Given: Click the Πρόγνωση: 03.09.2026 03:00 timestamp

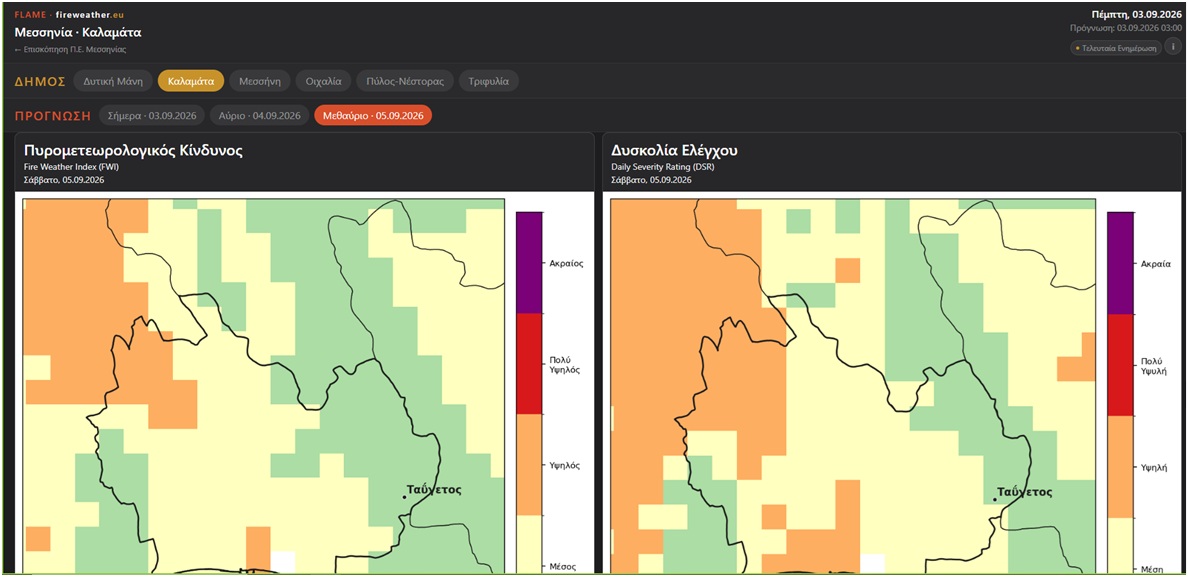Looking at the screenshot, I should (x=1125, y=28).
